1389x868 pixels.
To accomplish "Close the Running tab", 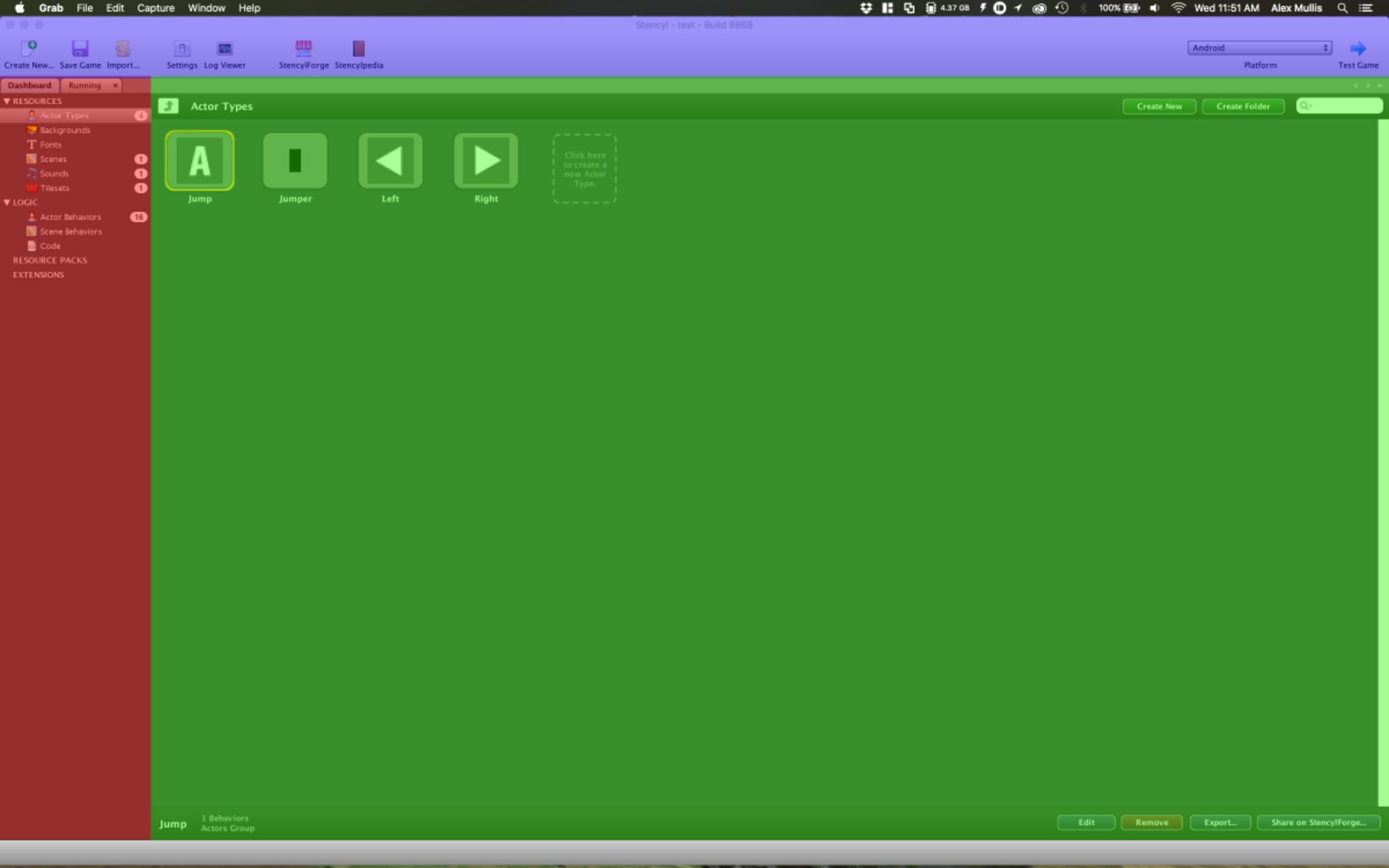I will coord(115,85).
